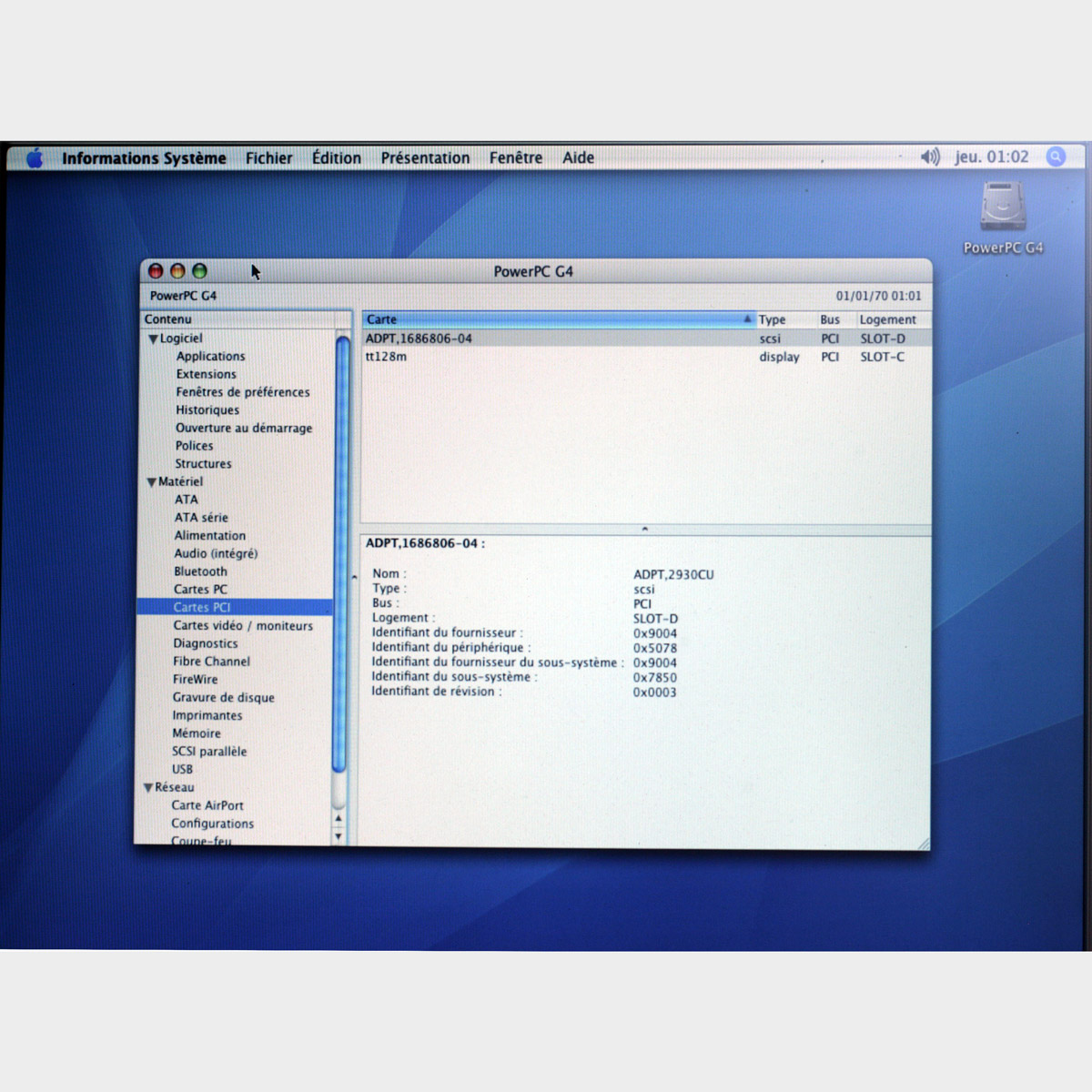Select Ouverture au démarrage item
This screenshot has width=1092, height=1092.
pos(244,429)
